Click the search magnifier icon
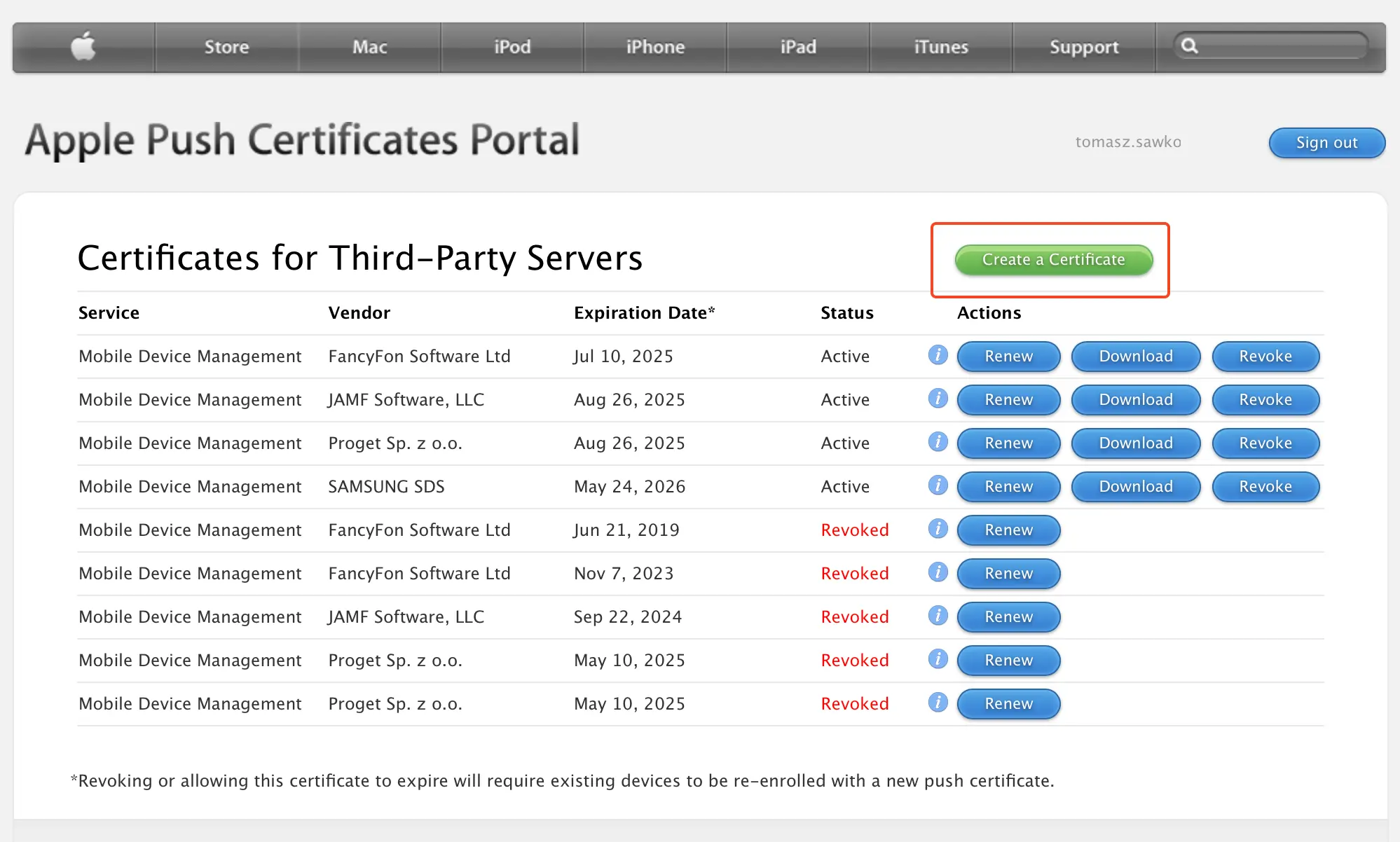Viewport: 1400px width, 842px height. pos(1189,46)
